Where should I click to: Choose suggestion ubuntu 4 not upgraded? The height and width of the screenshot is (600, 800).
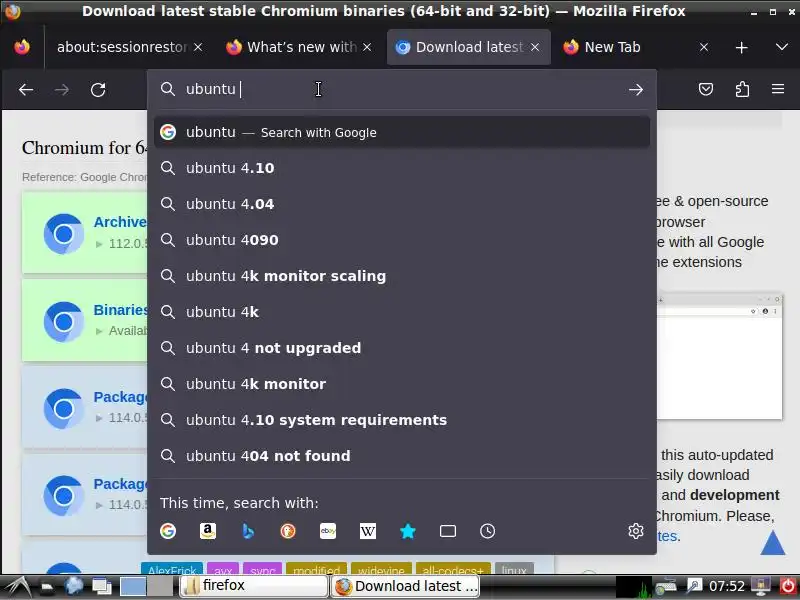pyautogui.click(x=402, y=348)
